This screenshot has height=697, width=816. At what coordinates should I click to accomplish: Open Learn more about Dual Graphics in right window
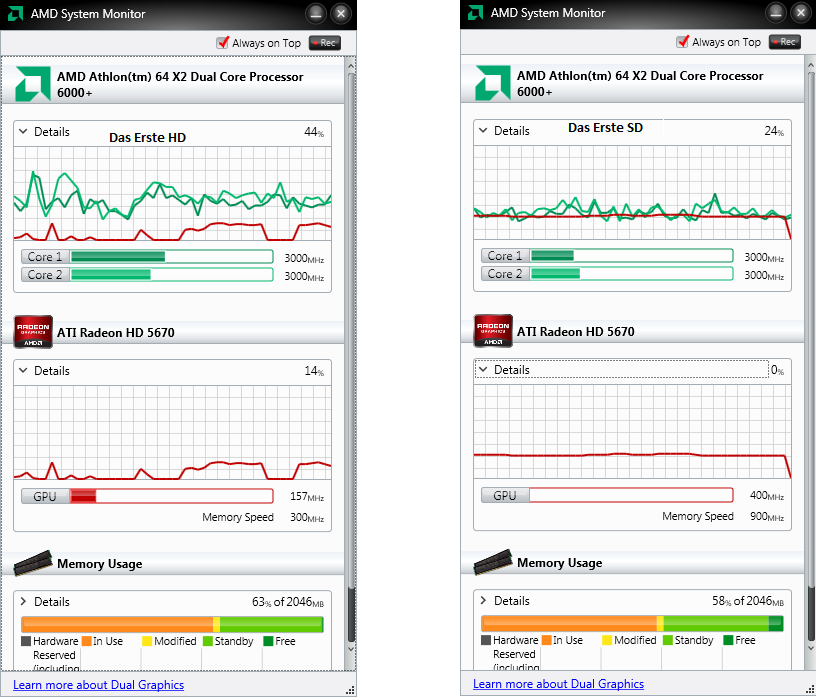[x=558, y=683]
